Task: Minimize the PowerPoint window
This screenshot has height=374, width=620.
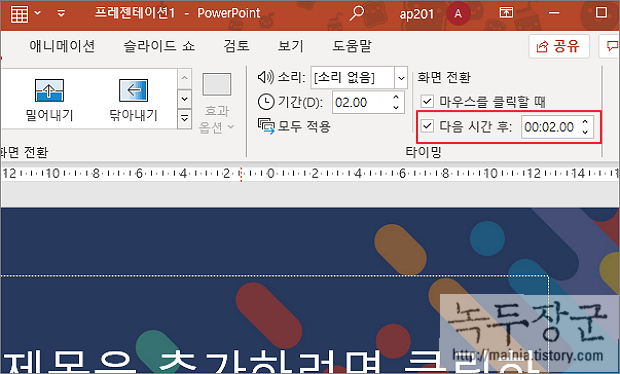Action: pos(554,13)
